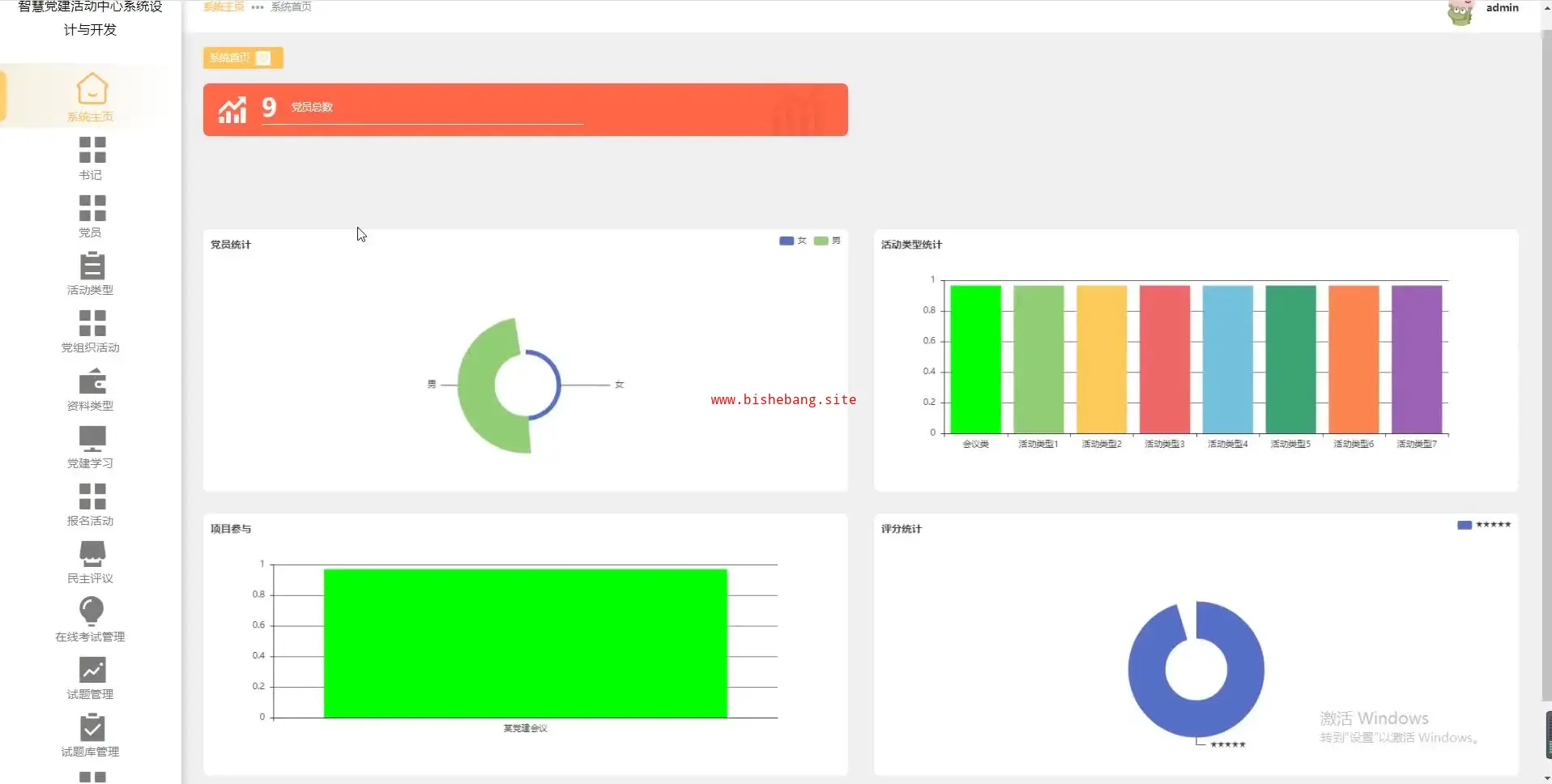
Task: Open the admin user dropdown
Action: 1483,10
